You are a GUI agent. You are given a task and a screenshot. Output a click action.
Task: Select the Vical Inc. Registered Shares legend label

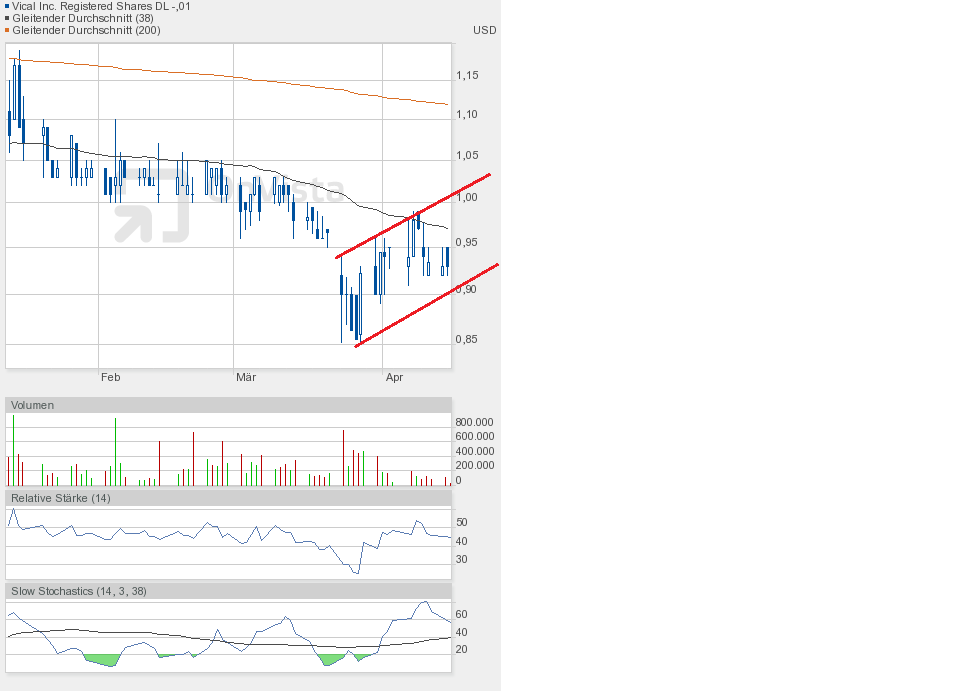[102, 6]
